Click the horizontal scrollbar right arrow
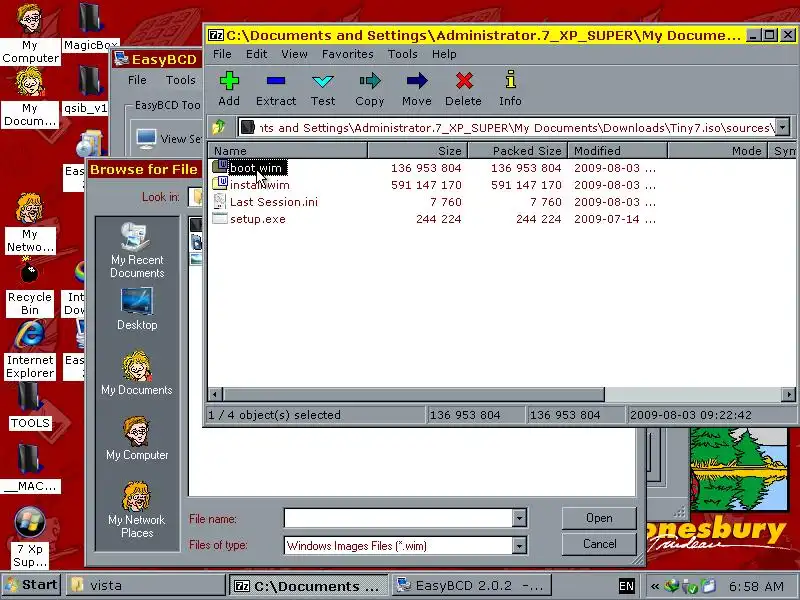Screen dimensions: 800x600 [789, 394]
